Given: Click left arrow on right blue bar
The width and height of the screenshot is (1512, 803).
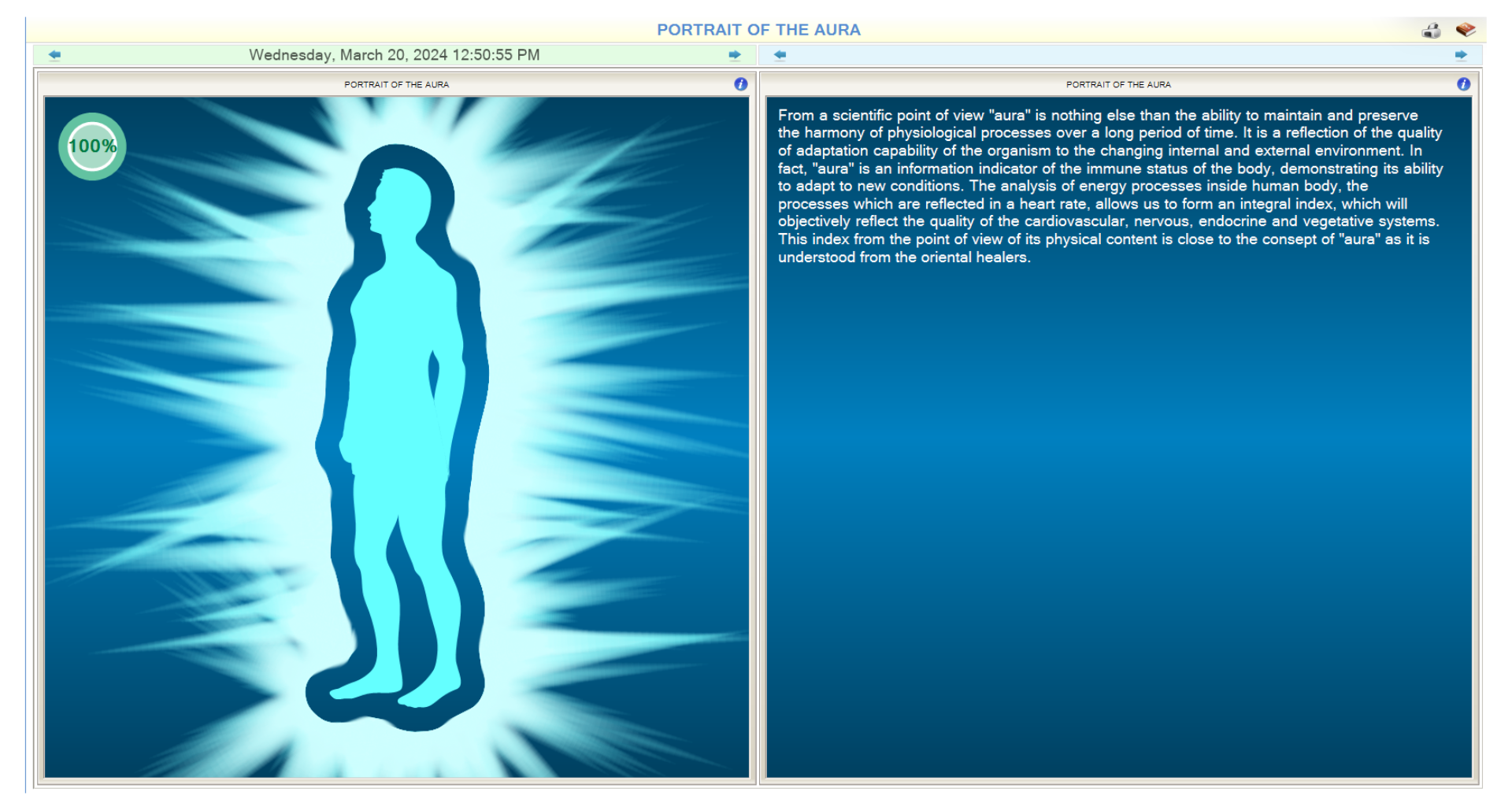Looking at the screenshot, I should [x=780, y=55].
